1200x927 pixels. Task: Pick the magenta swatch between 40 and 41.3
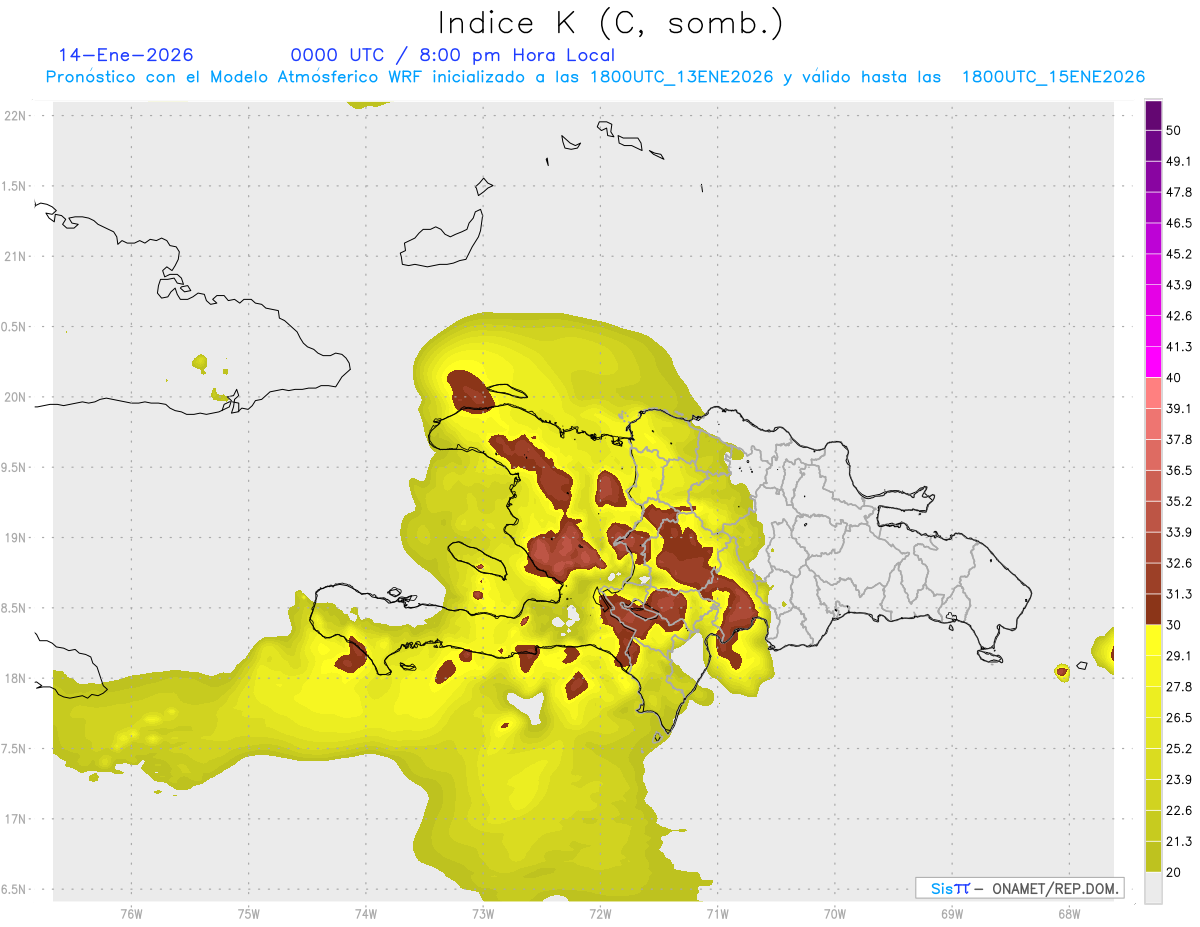tap(1153, 362)
